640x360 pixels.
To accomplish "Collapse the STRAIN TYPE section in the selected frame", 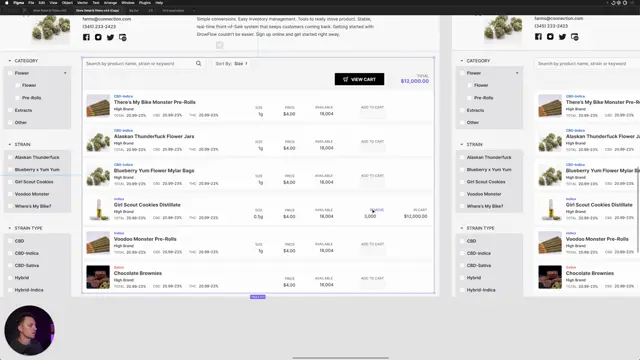I will coord(10,228).
